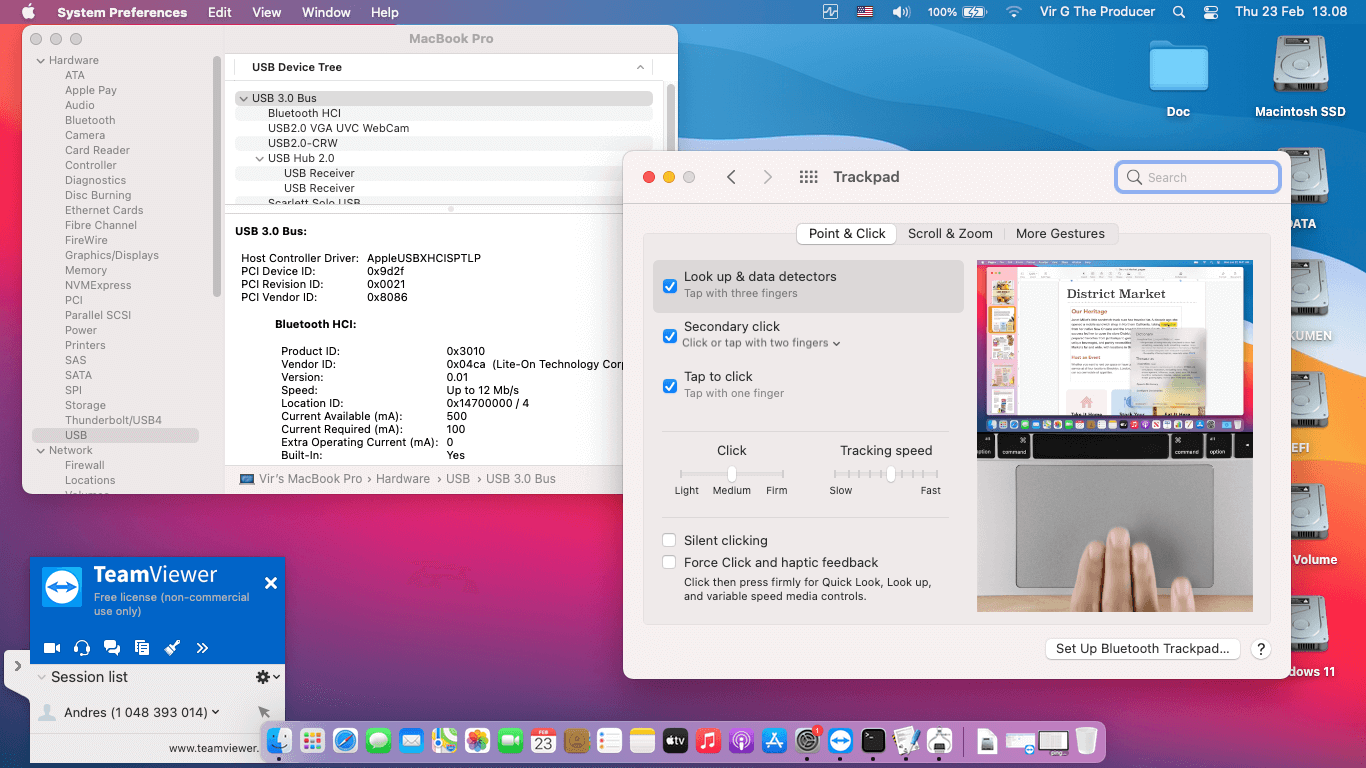This screenshot has width=1366, height=768.
Task: Open the Window menu in the menu bar
Action: (325, 12)
